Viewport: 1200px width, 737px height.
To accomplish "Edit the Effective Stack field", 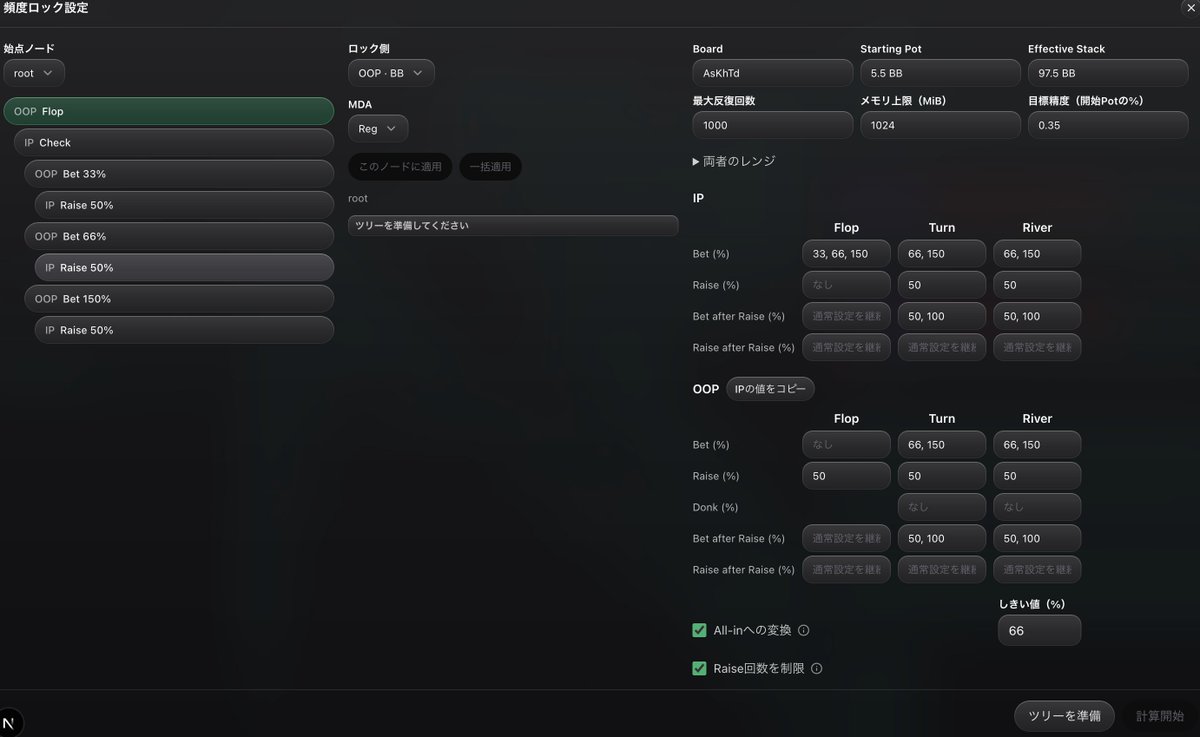I will click(1108, 73).
